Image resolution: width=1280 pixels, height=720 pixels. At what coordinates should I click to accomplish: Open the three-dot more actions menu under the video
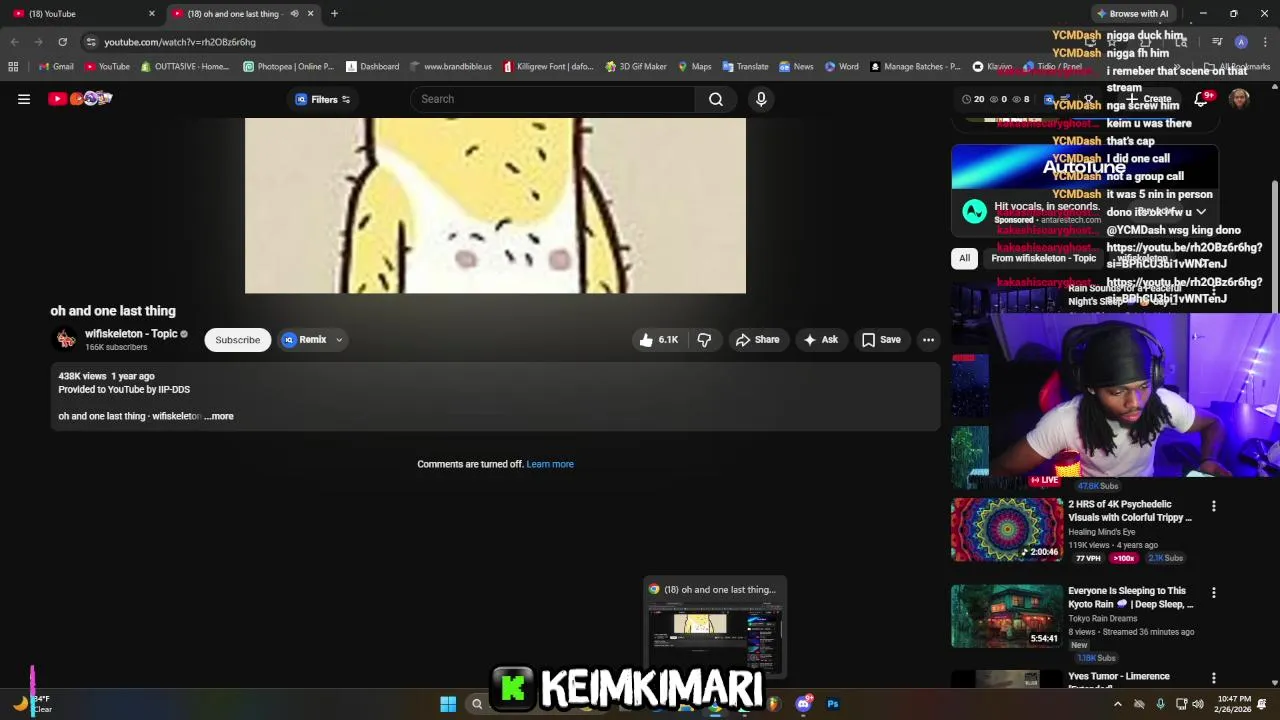point(928,340)
